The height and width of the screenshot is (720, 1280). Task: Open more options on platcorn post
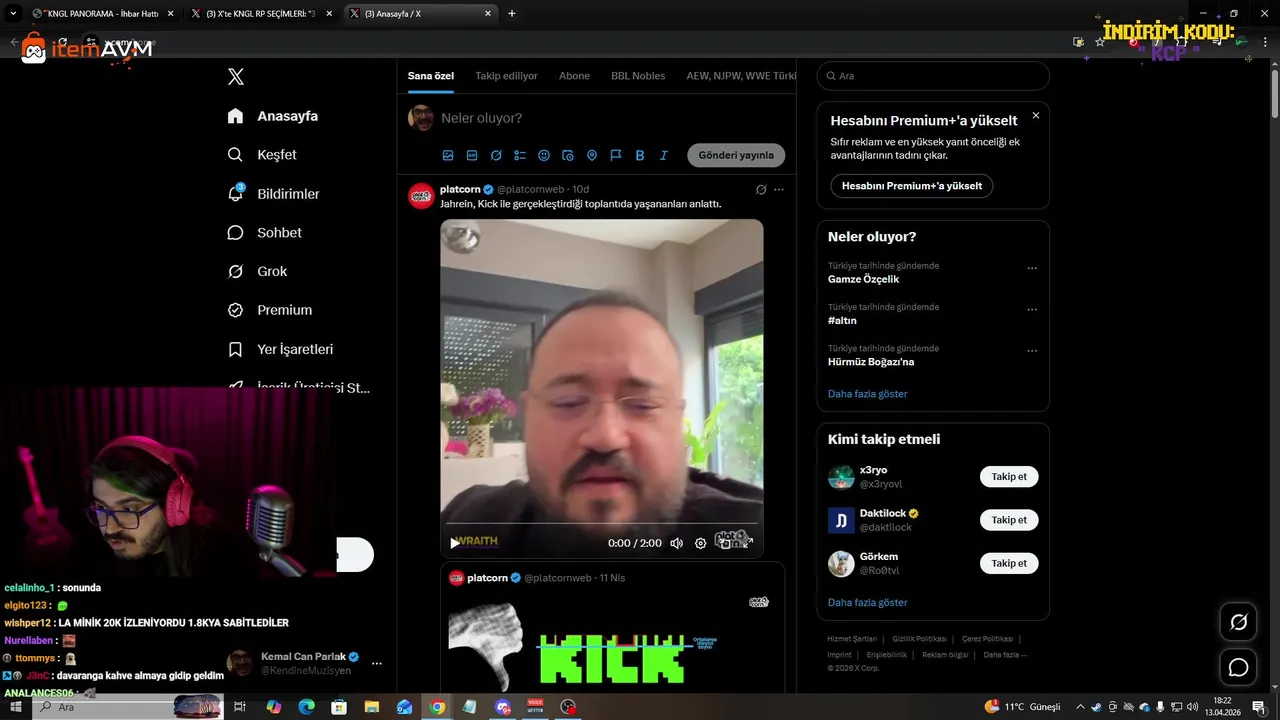(x=779, y=189)
